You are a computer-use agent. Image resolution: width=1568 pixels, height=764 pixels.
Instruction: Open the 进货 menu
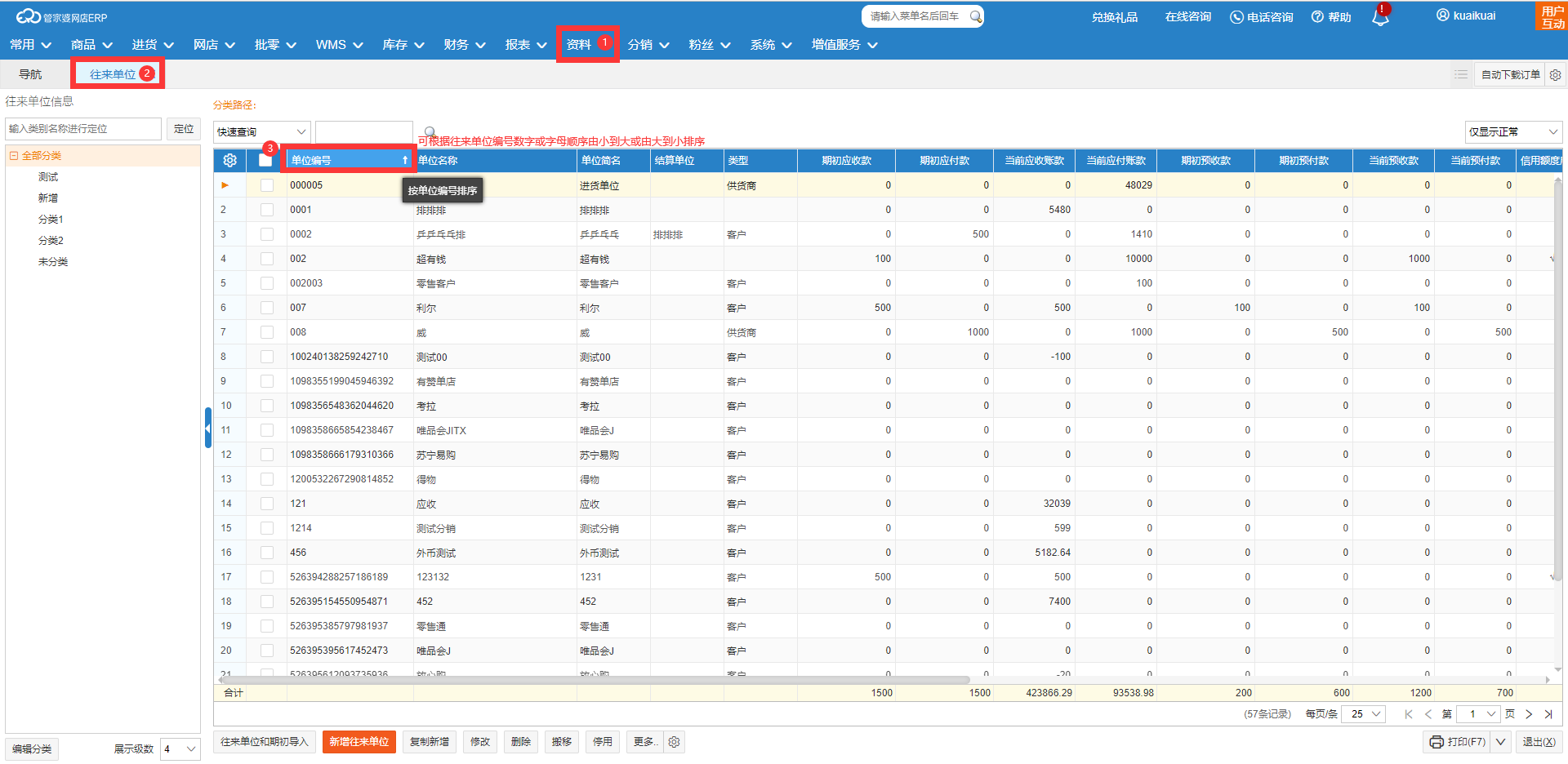pyautogui.click(x=153, y=45)
